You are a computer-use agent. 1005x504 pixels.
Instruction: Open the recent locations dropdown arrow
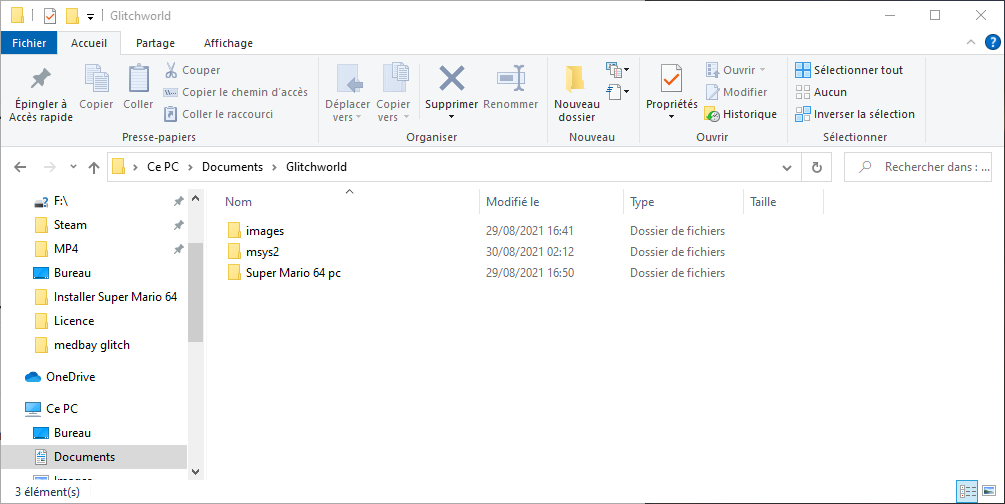coord(71,167)
